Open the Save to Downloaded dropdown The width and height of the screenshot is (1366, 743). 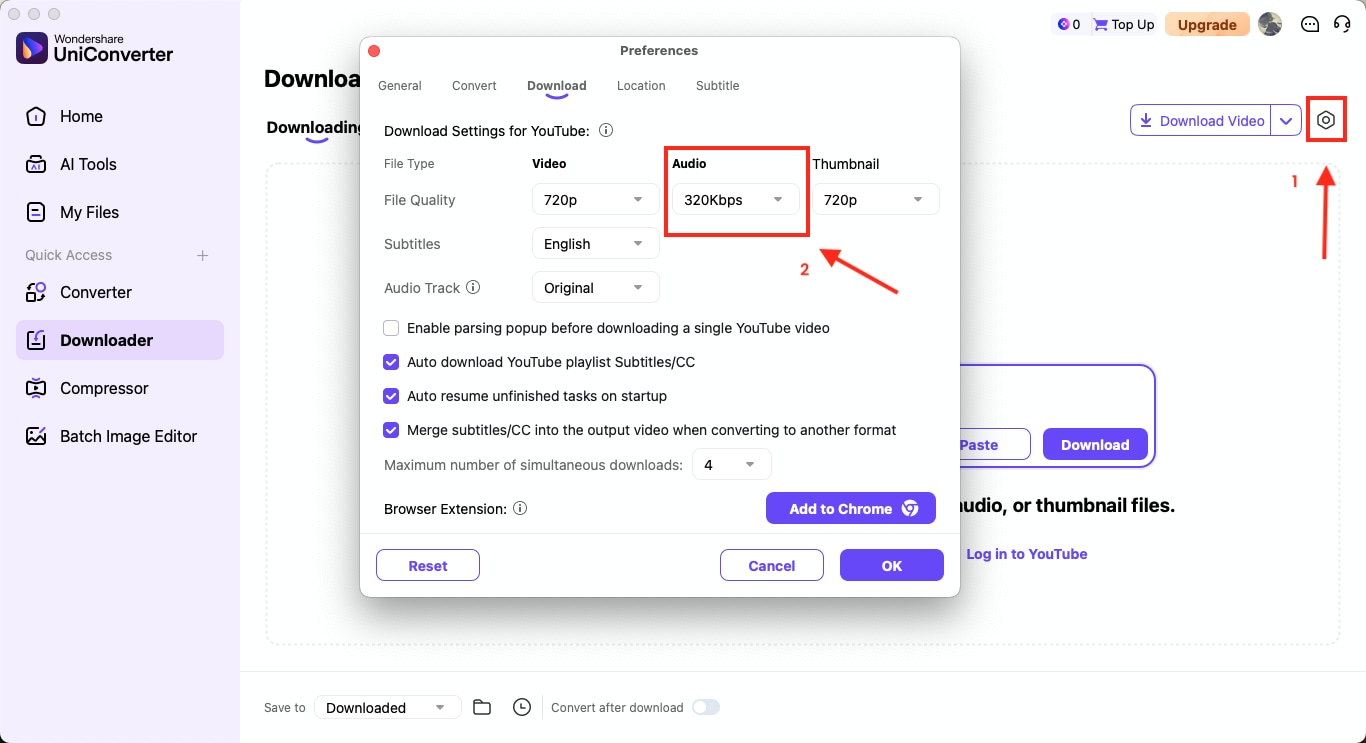pyautogui.click(x=388, y=707)
